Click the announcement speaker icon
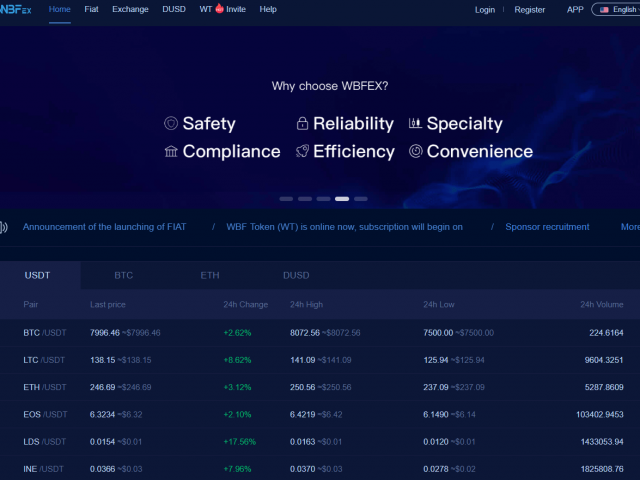The height and width of the screenshot is (480, 640). (4, 227)
